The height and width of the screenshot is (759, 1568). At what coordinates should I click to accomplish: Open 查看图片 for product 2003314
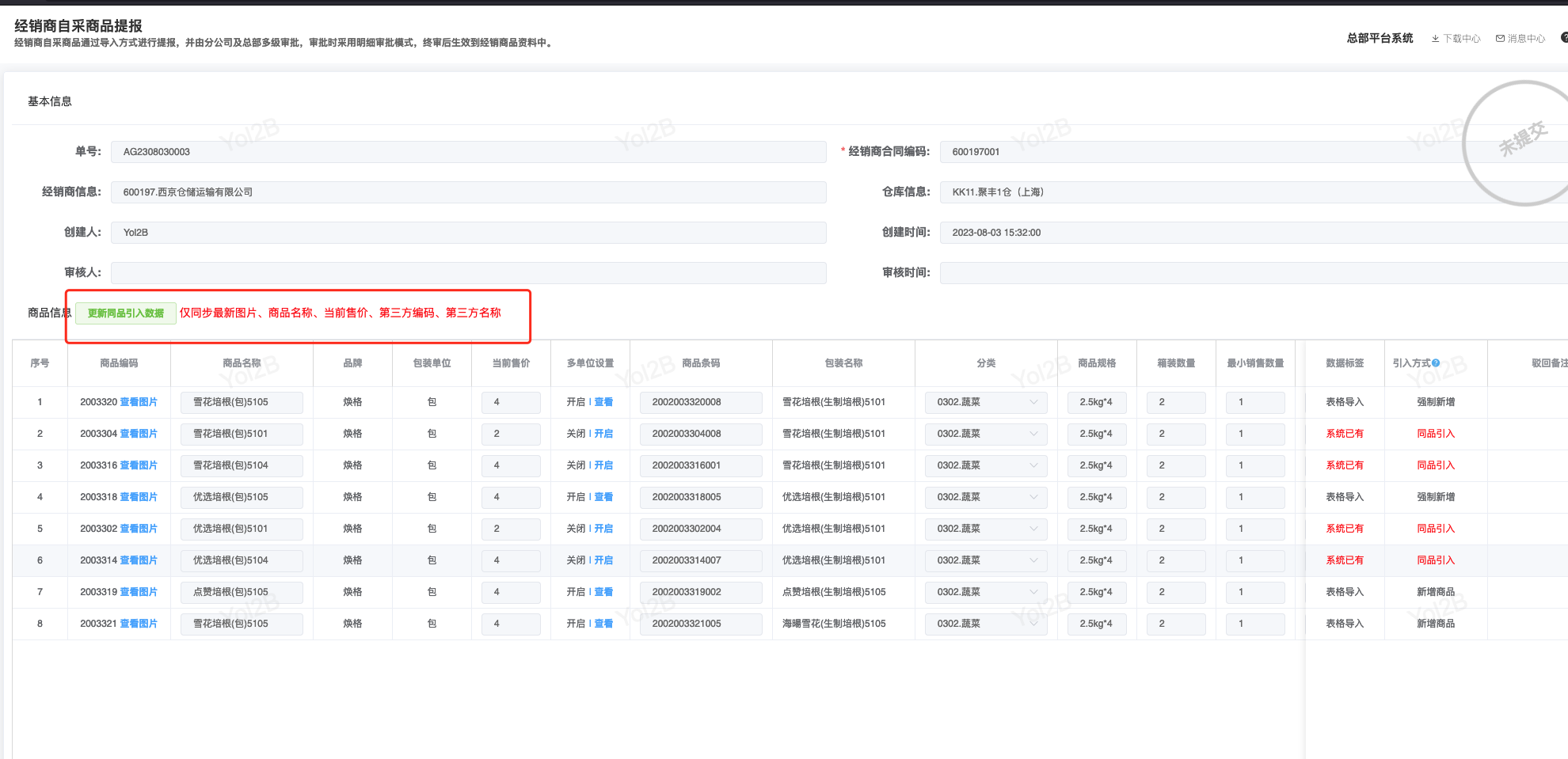(139, 560)
